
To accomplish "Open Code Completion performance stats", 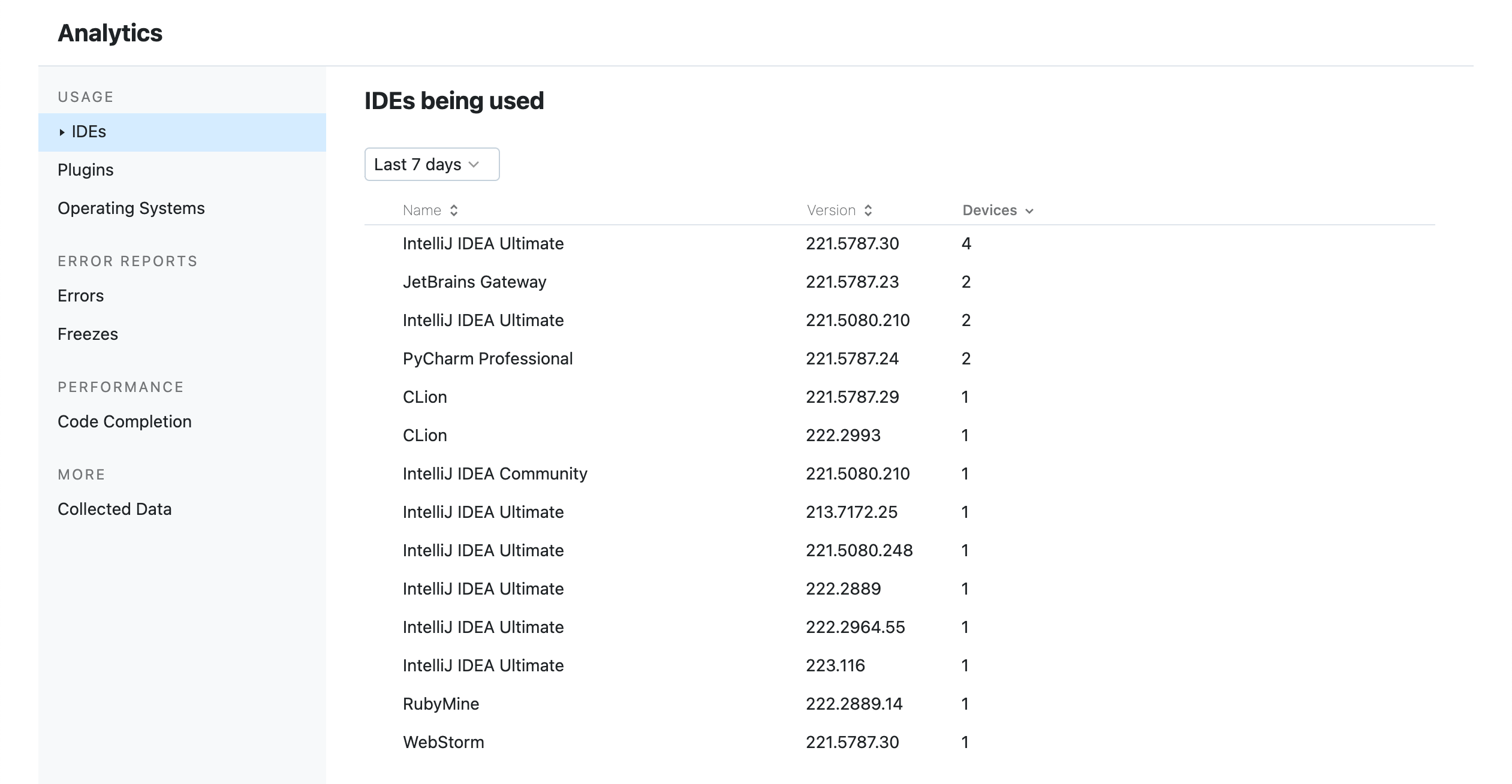I will point(124,421).
